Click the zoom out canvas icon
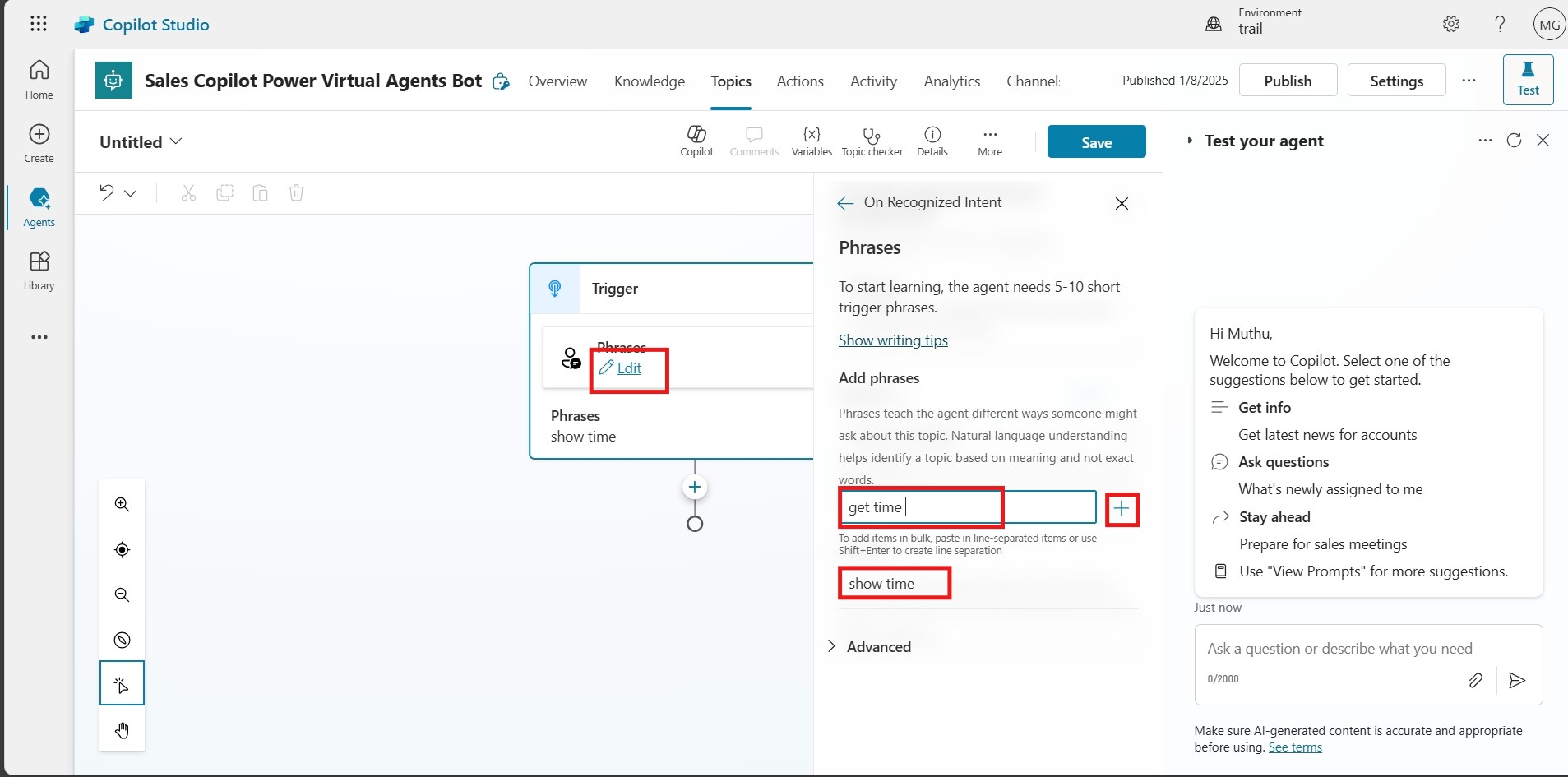The width and height of the screenshot is (1568, 777). click(x=123, y=594)
